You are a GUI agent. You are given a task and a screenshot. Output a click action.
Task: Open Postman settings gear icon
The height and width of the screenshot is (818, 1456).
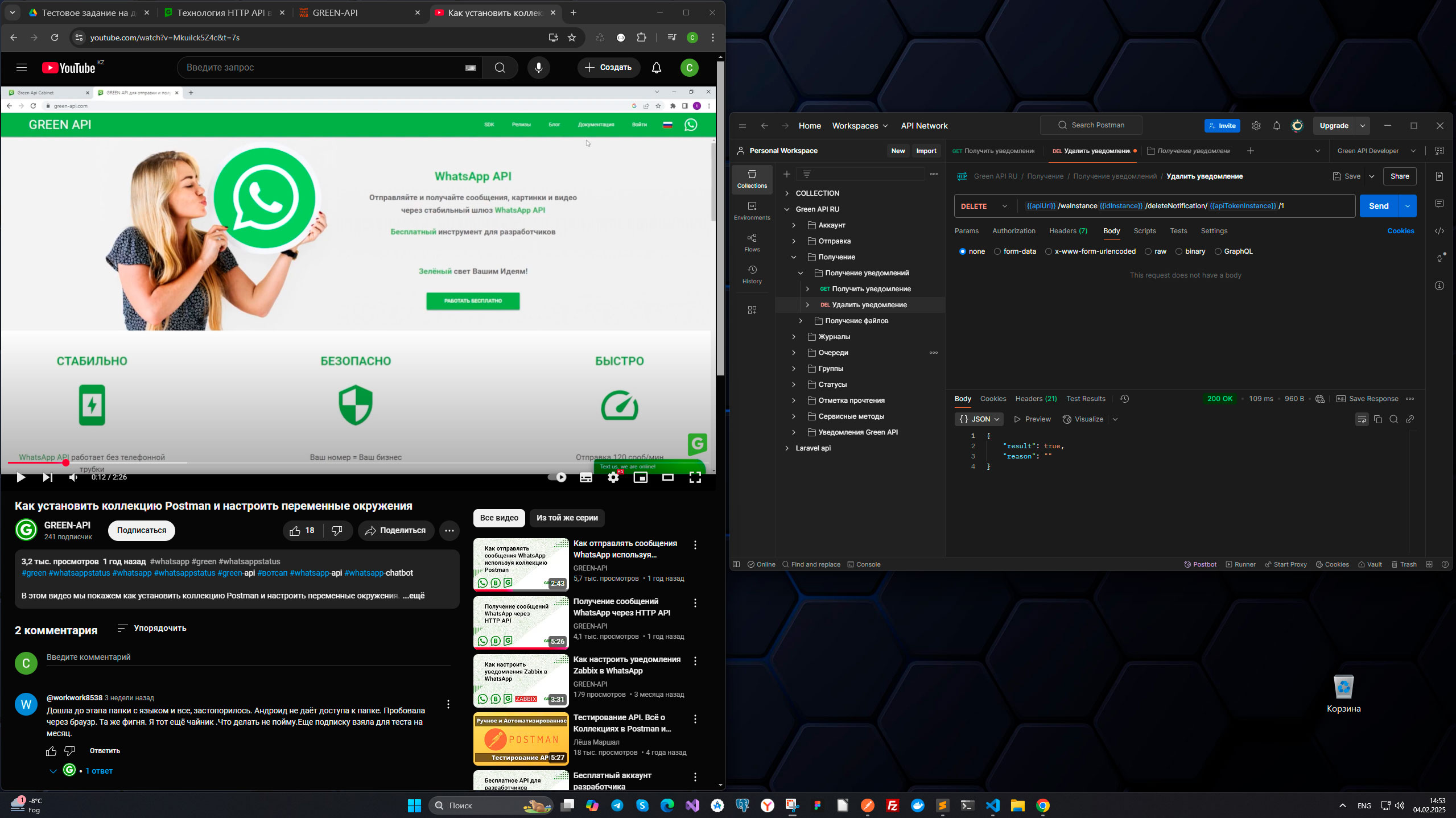click(1256, 126)
